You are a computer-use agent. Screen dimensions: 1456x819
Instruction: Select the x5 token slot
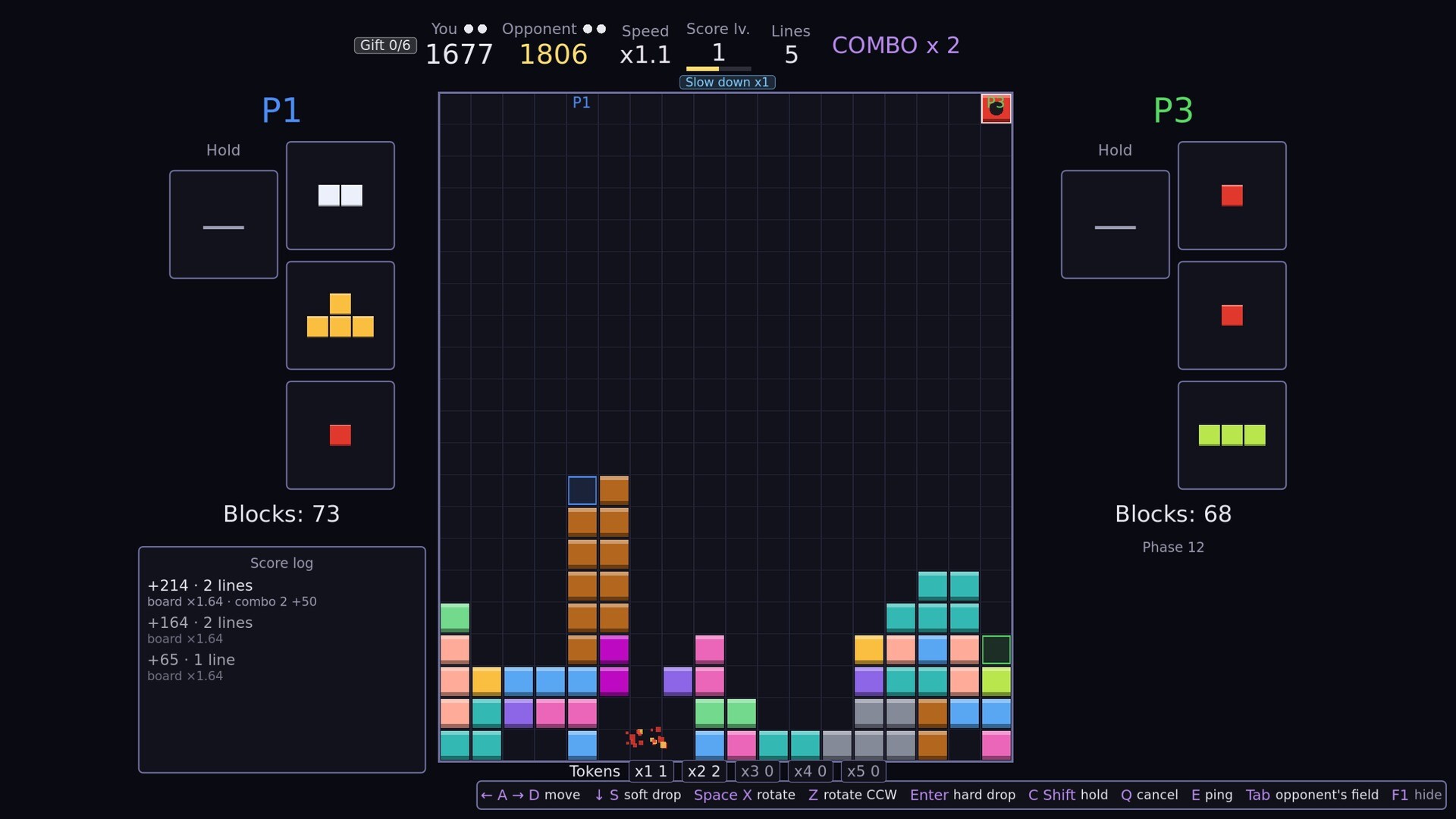point(863,771)
